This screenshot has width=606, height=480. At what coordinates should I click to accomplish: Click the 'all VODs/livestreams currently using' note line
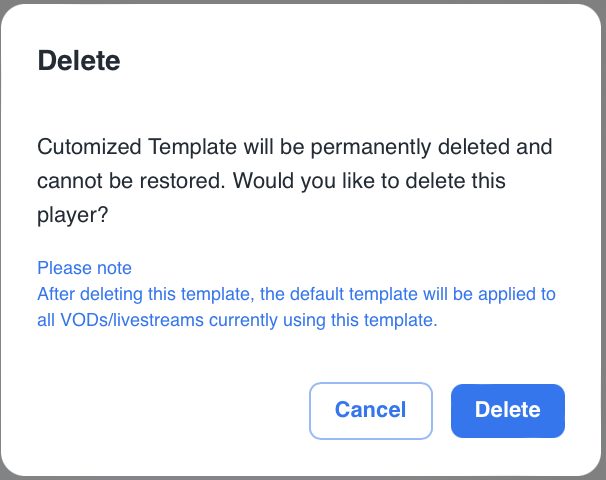[x=237, y=321]
